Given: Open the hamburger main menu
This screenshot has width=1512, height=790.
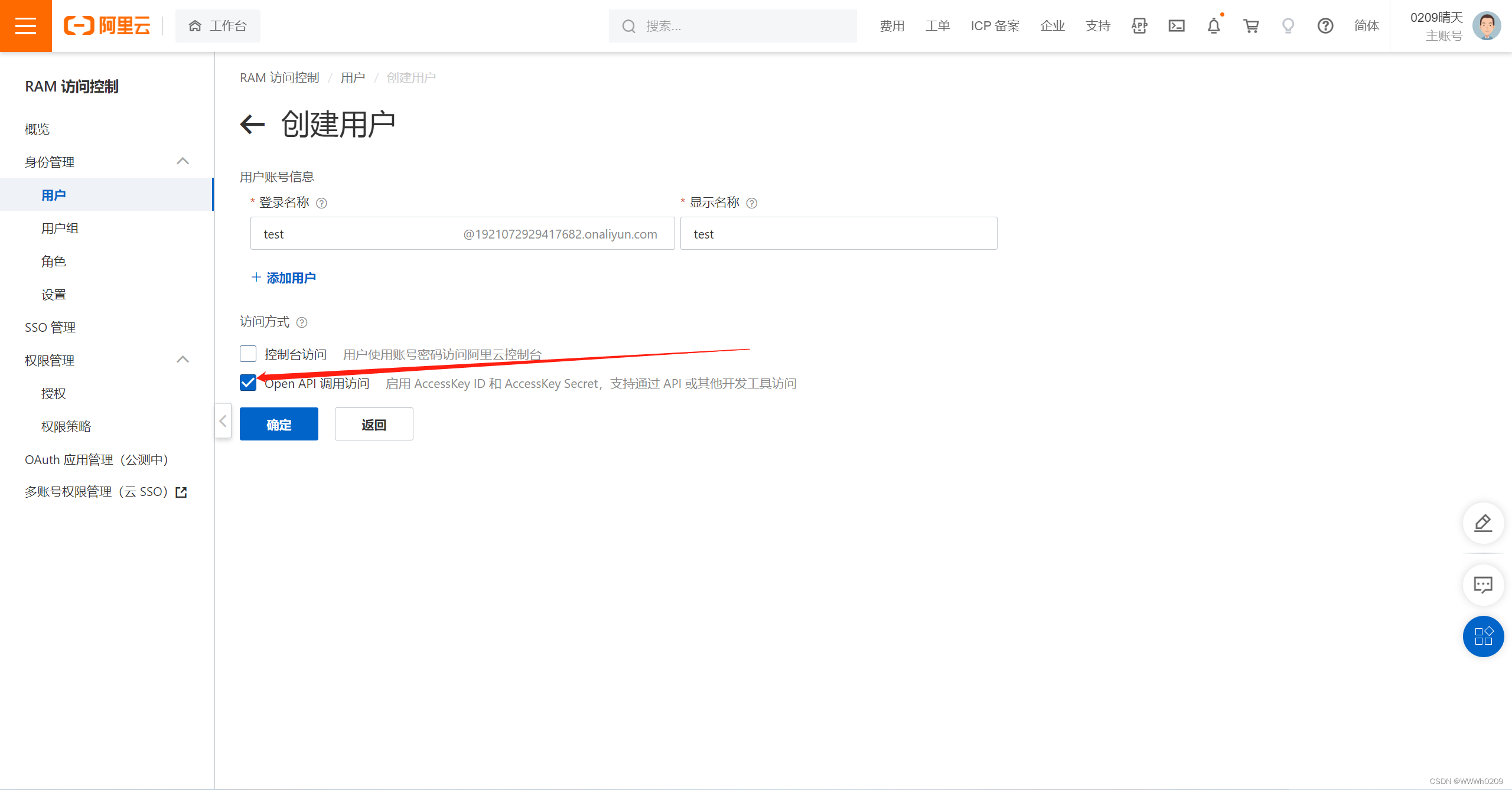Looking at the screenshot, I should pyautogui.click(x=25, y=26).
